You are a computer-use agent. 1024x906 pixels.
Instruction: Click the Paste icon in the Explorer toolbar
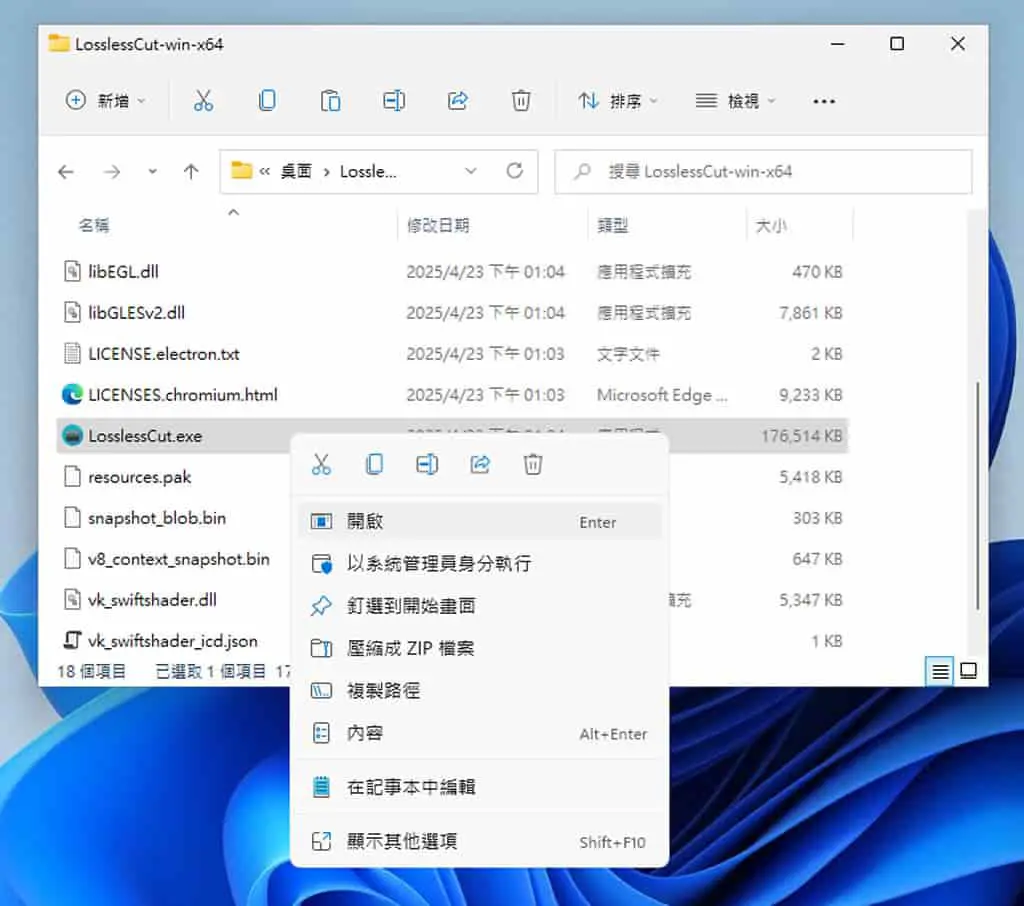(330, 101)
